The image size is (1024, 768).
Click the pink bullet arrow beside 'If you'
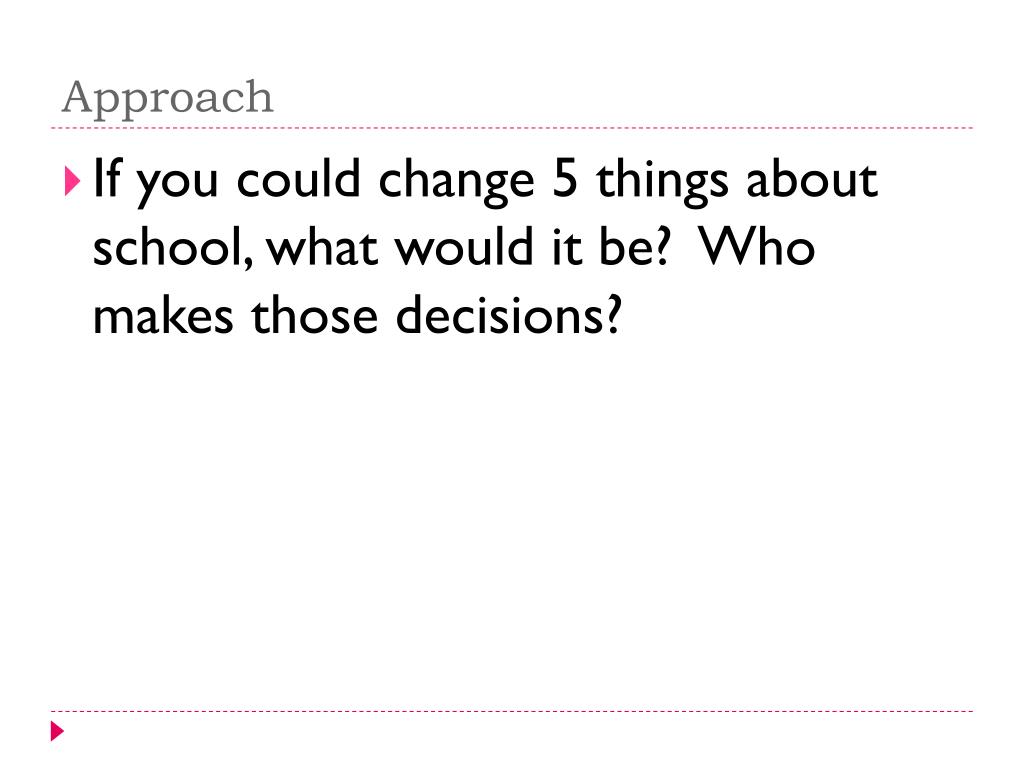click(x=72, y=182)
